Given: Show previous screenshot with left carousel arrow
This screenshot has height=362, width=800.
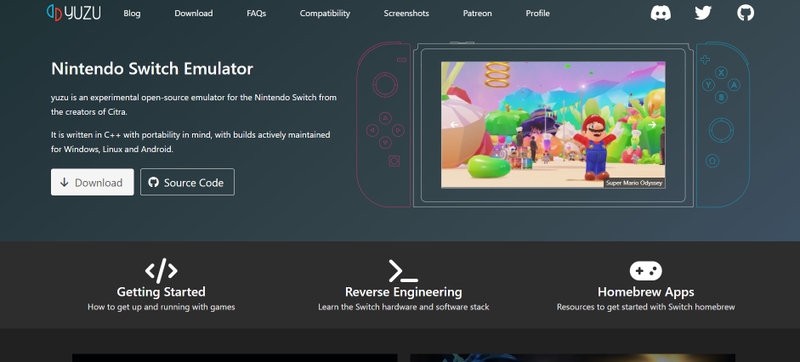Looking at the screenshot, I should pos(454,124).
